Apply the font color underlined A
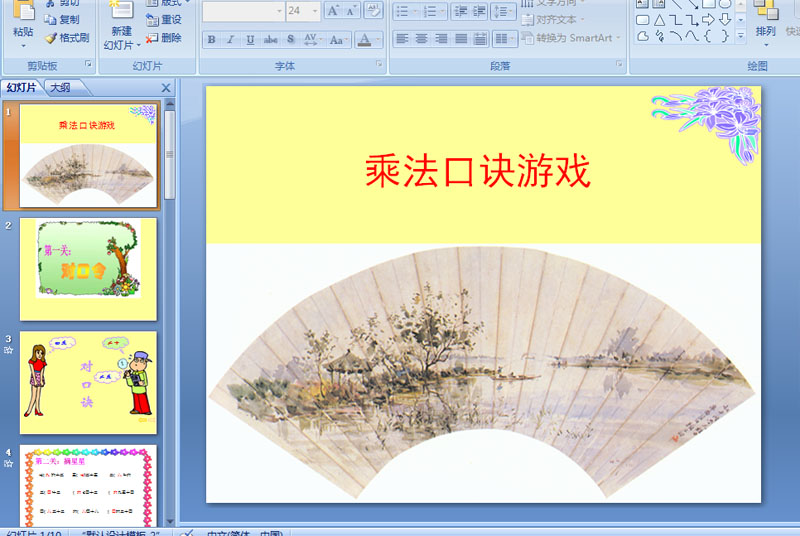The height and width of the screenshot is (536, 800). pyautogui.click(x=364, y=39)
